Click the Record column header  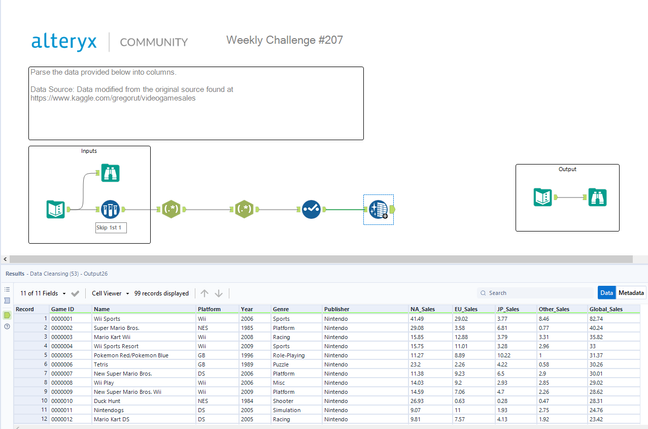click(x=32, y=309)
